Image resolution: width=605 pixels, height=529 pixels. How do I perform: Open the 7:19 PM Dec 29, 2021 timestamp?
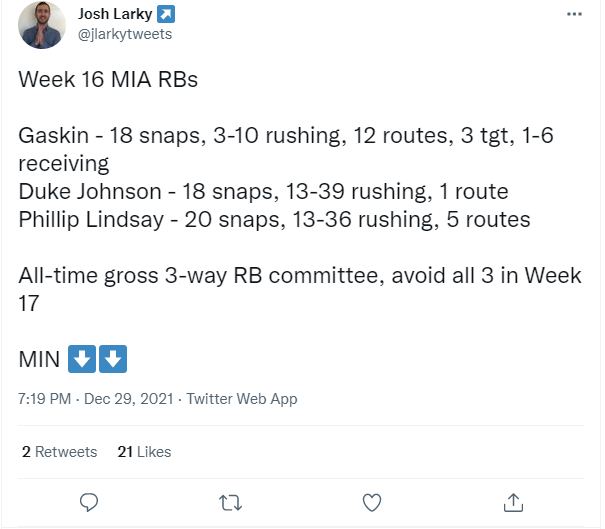pos(96,399)
